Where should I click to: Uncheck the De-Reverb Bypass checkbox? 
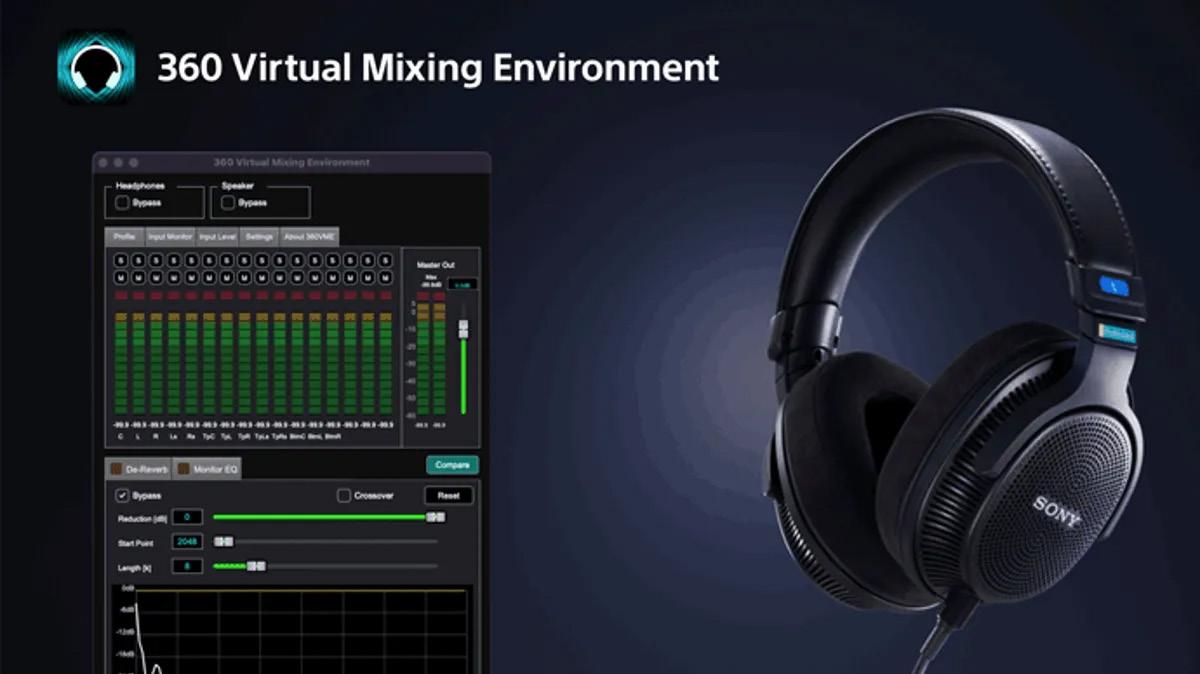tap(122, 495)
